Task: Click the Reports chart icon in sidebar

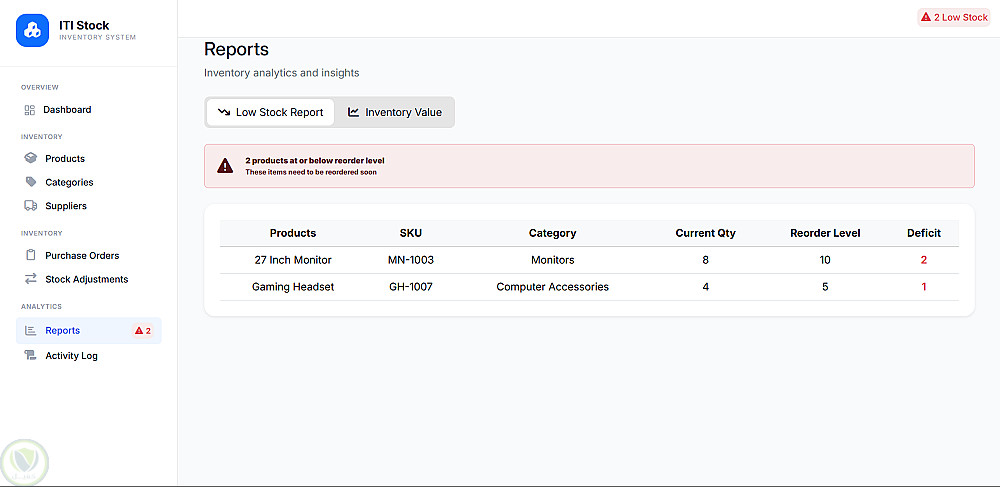Action: click(30, 330)
